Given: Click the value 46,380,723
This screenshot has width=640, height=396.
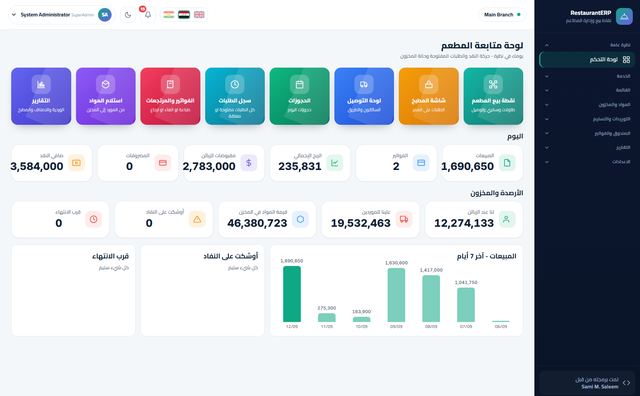Looking at the screenshot, I should (257, 223).
